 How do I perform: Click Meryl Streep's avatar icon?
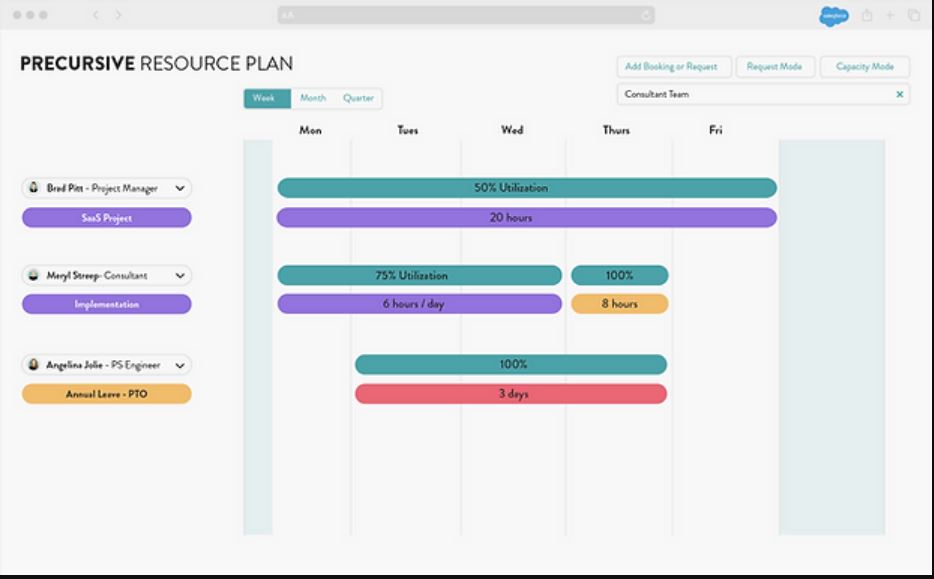pyautogui.click(x=34, y=275)
